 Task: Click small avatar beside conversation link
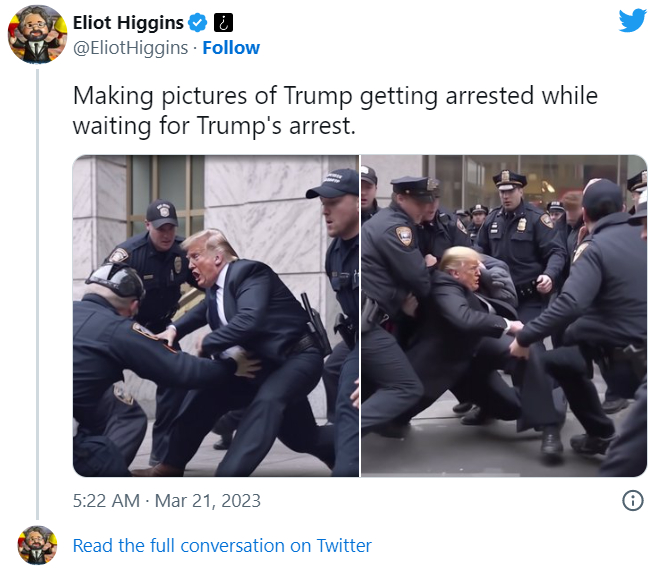(x=37, y=545)
